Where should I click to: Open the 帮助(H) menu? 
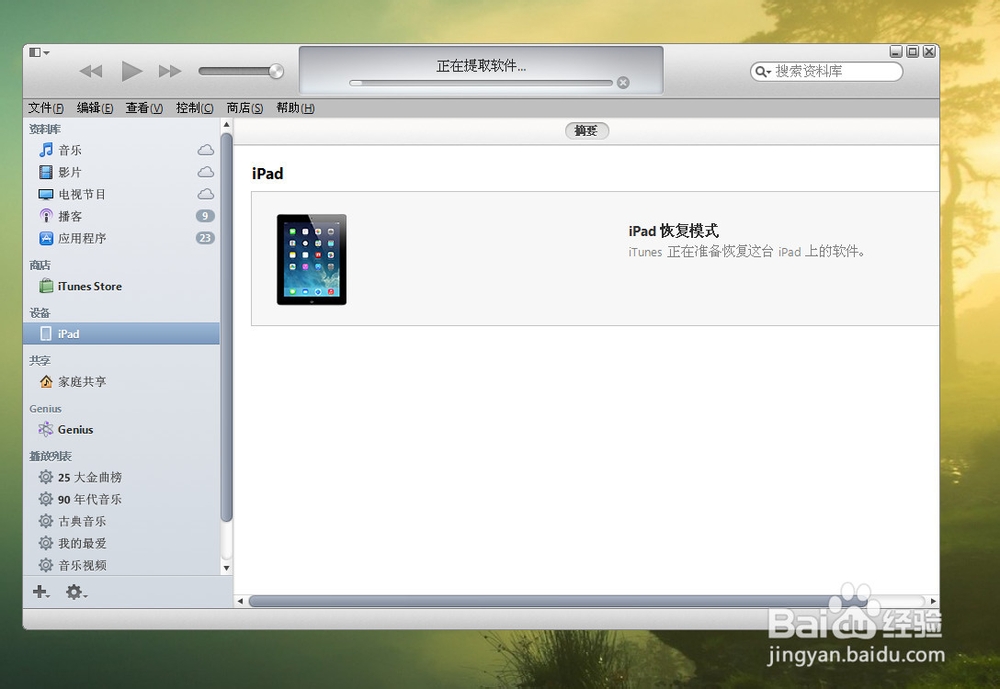pyautogui.click(x=295, y=108)
